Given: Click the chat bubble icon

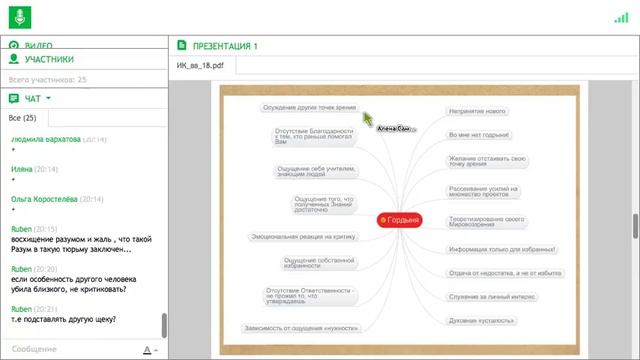Looking at the screenshot, I should 14,98.
